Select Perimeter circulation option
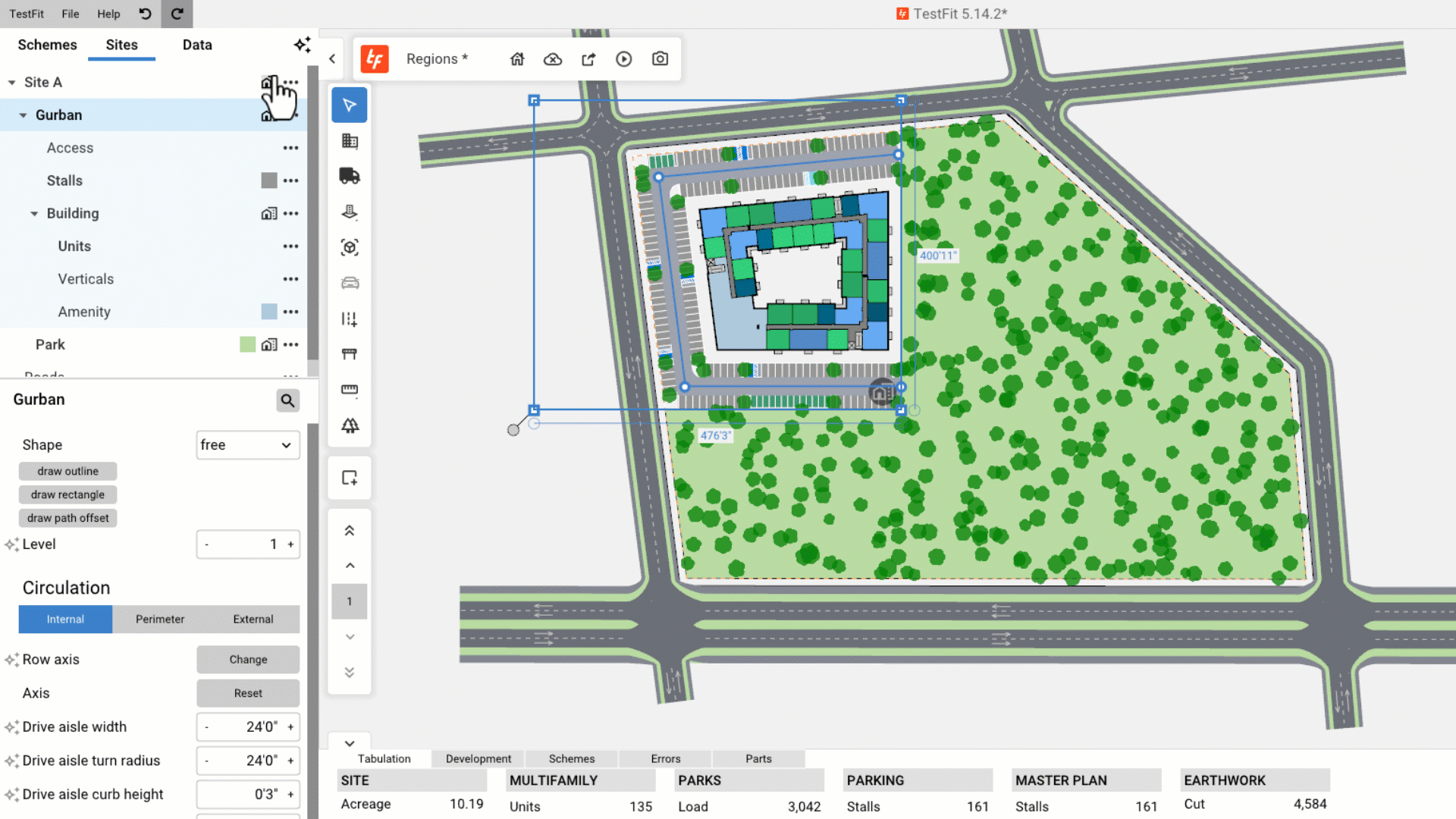Viewport: 1456px width, 819px height. [159, 619]
